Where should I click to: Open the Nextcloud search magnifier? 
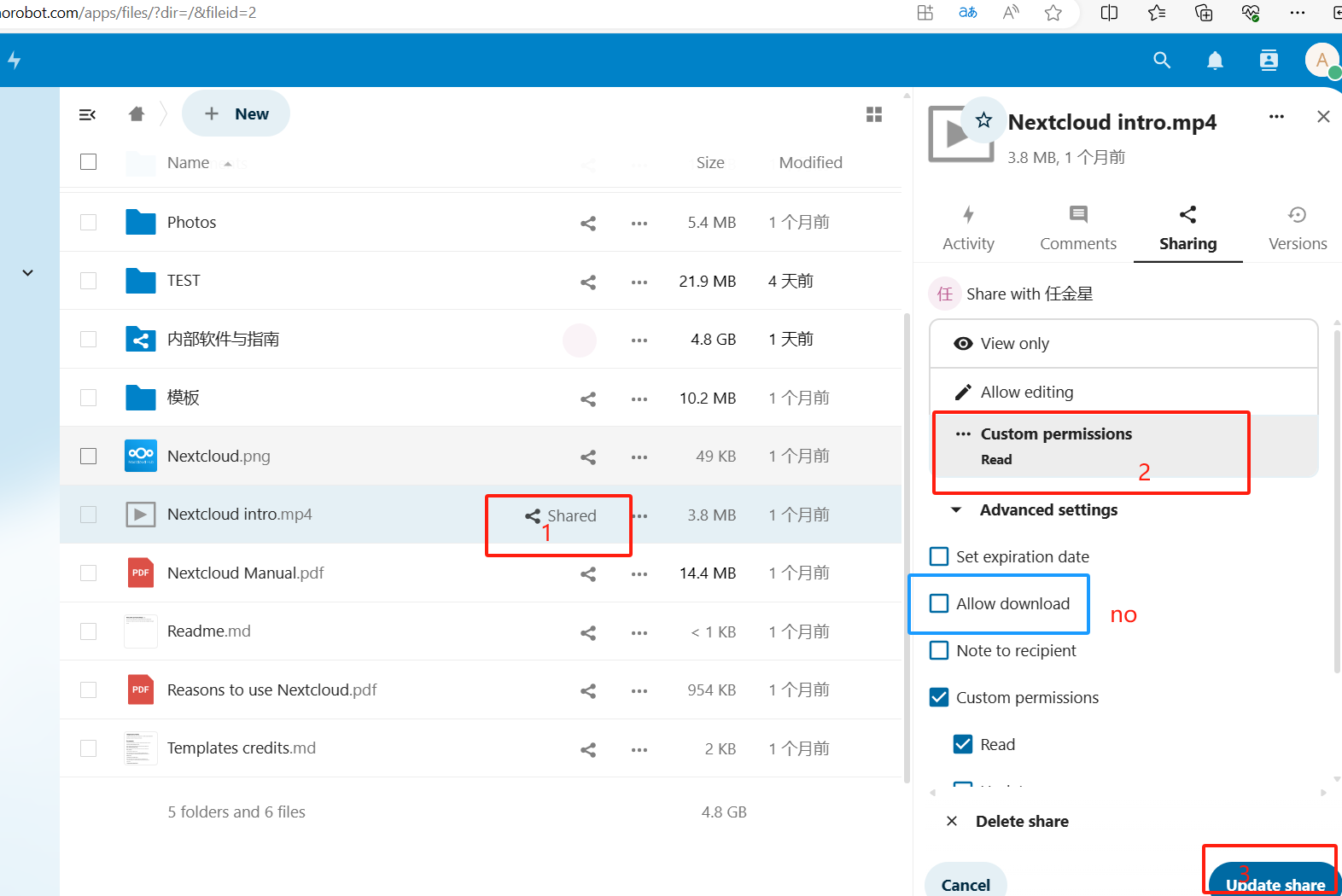[x=1162, y=60]
